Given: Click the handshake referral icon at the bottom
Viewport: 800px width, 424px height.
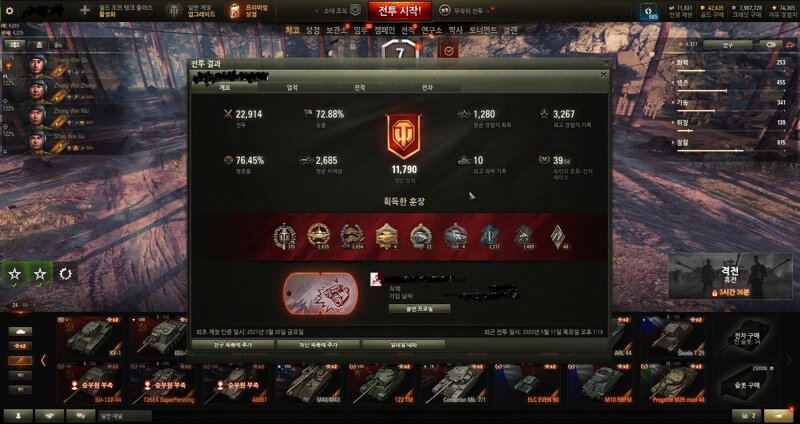Looking at the screenshot, I should pos(49,416).
